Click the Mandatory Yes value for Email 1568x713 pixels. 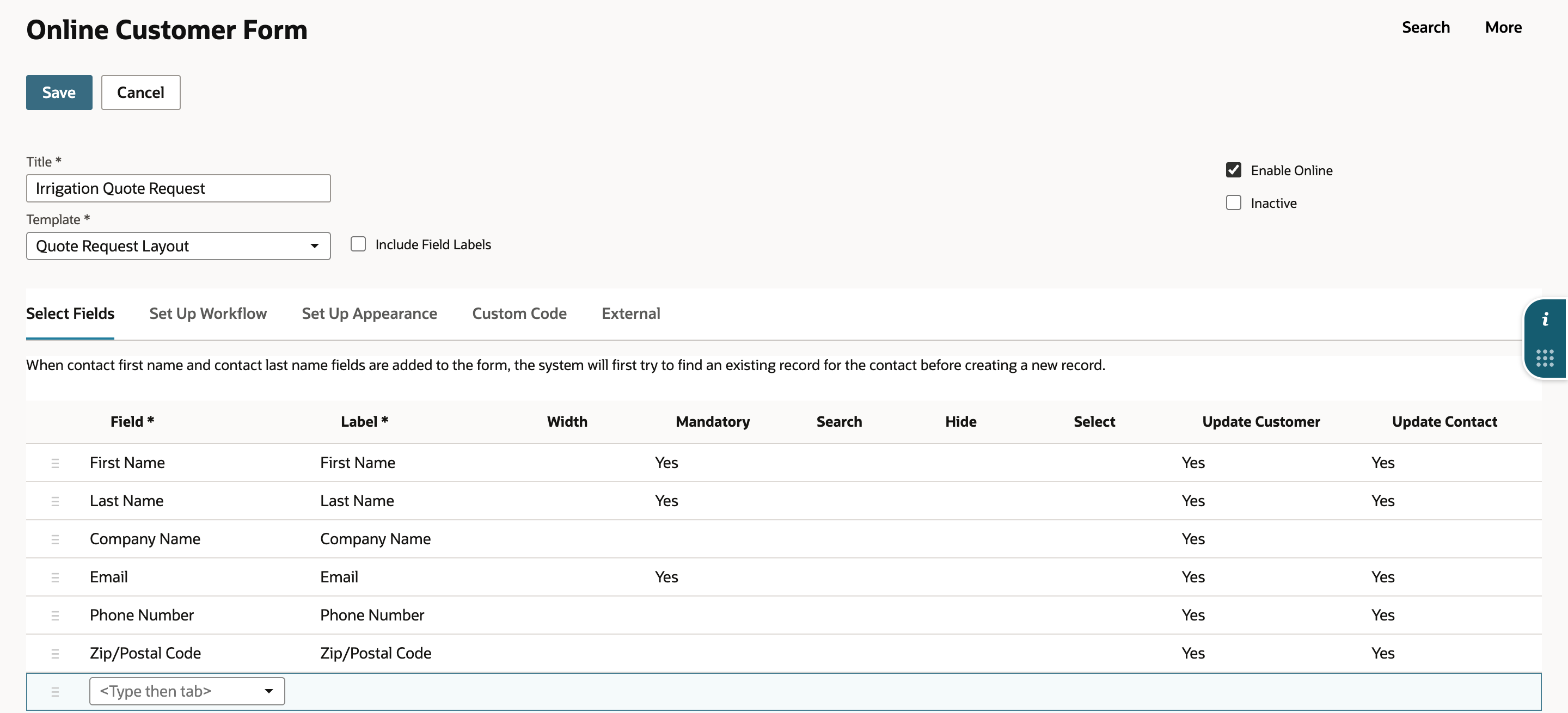666,577
